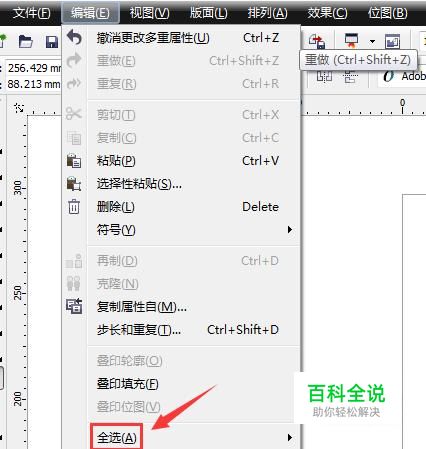Click the italic O font icon
The height and width of the screenshot is (449, 426).
click(388, 76)
